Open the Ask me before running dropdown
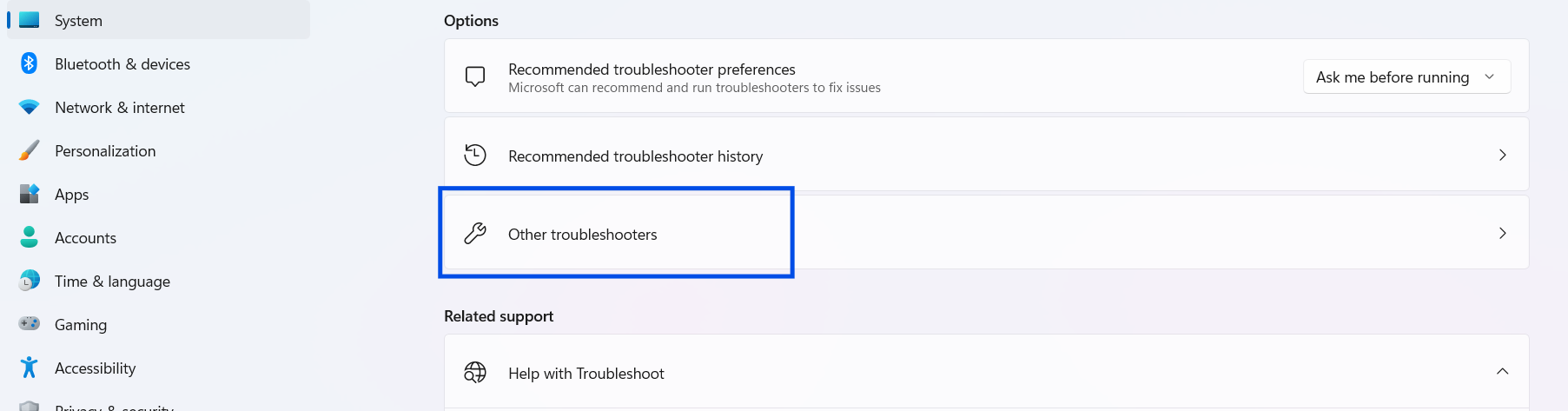The height and width of the screenshot is (411, 1568). (x=1406, y=77)
